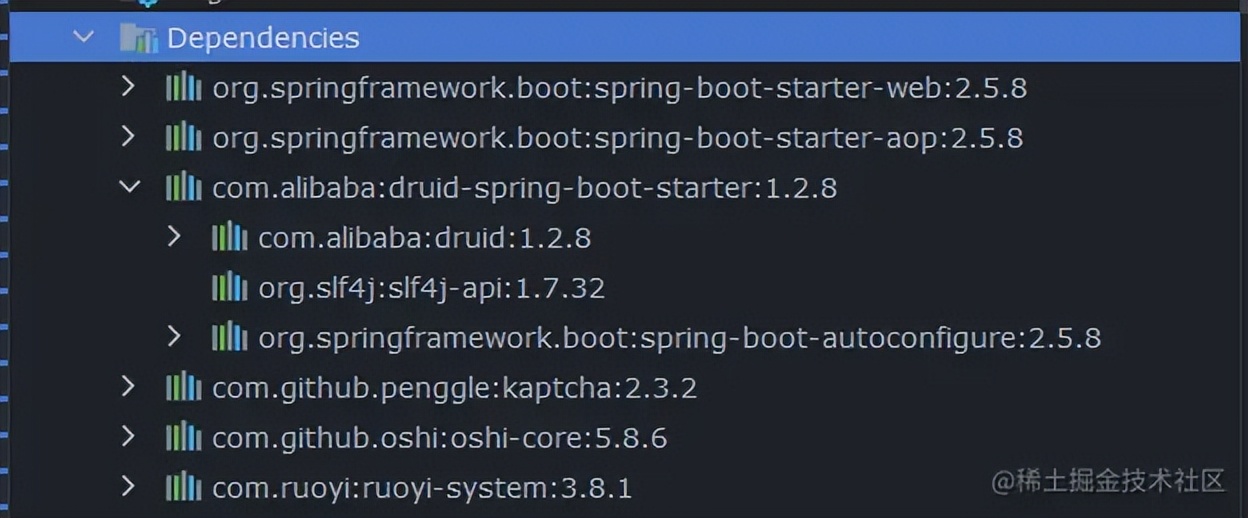Click library icon beside slf4j-api

tap(229, 288)
